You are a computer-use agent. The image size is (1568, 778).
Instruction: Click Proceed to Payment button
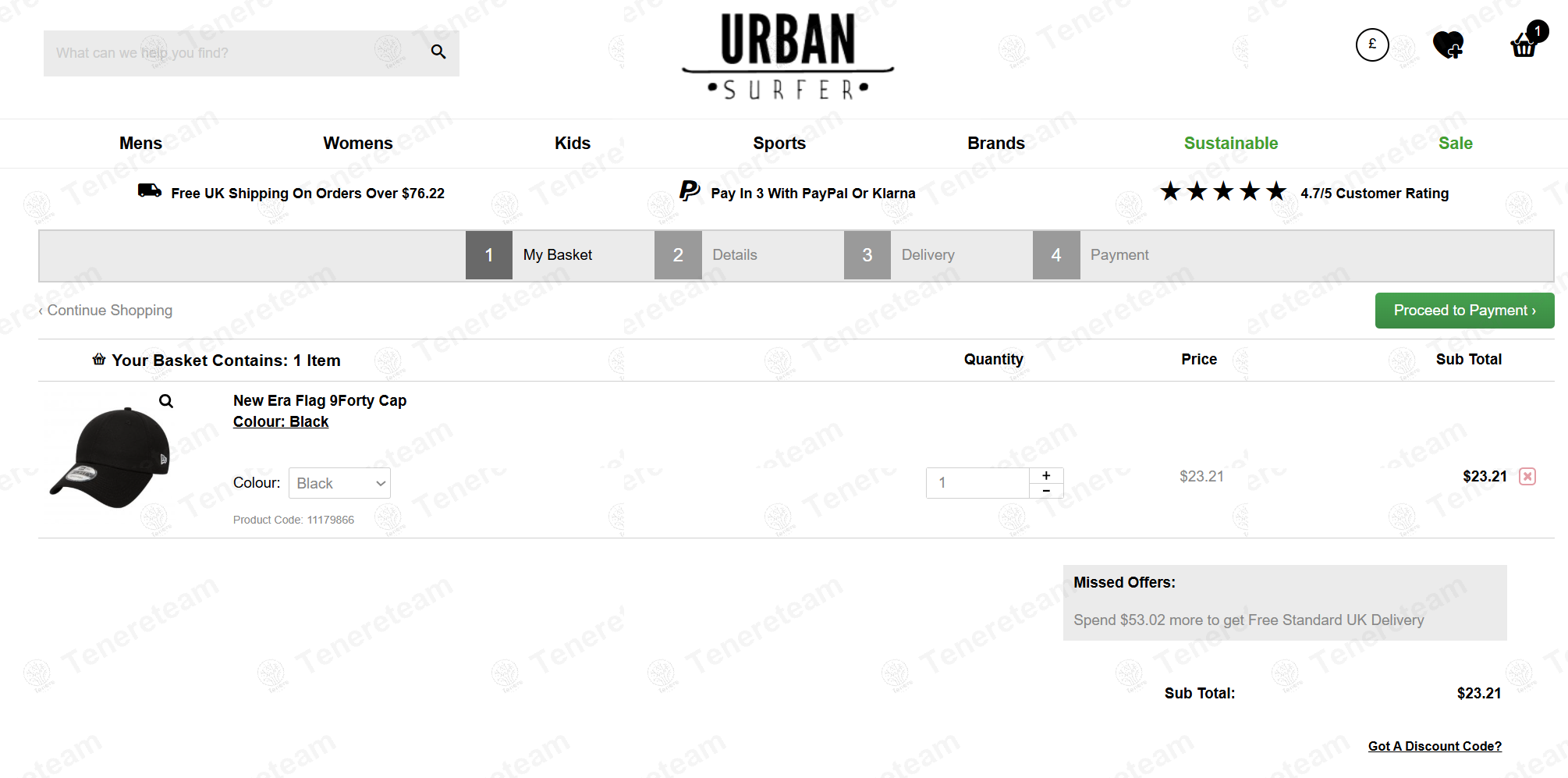[1464, 311]
